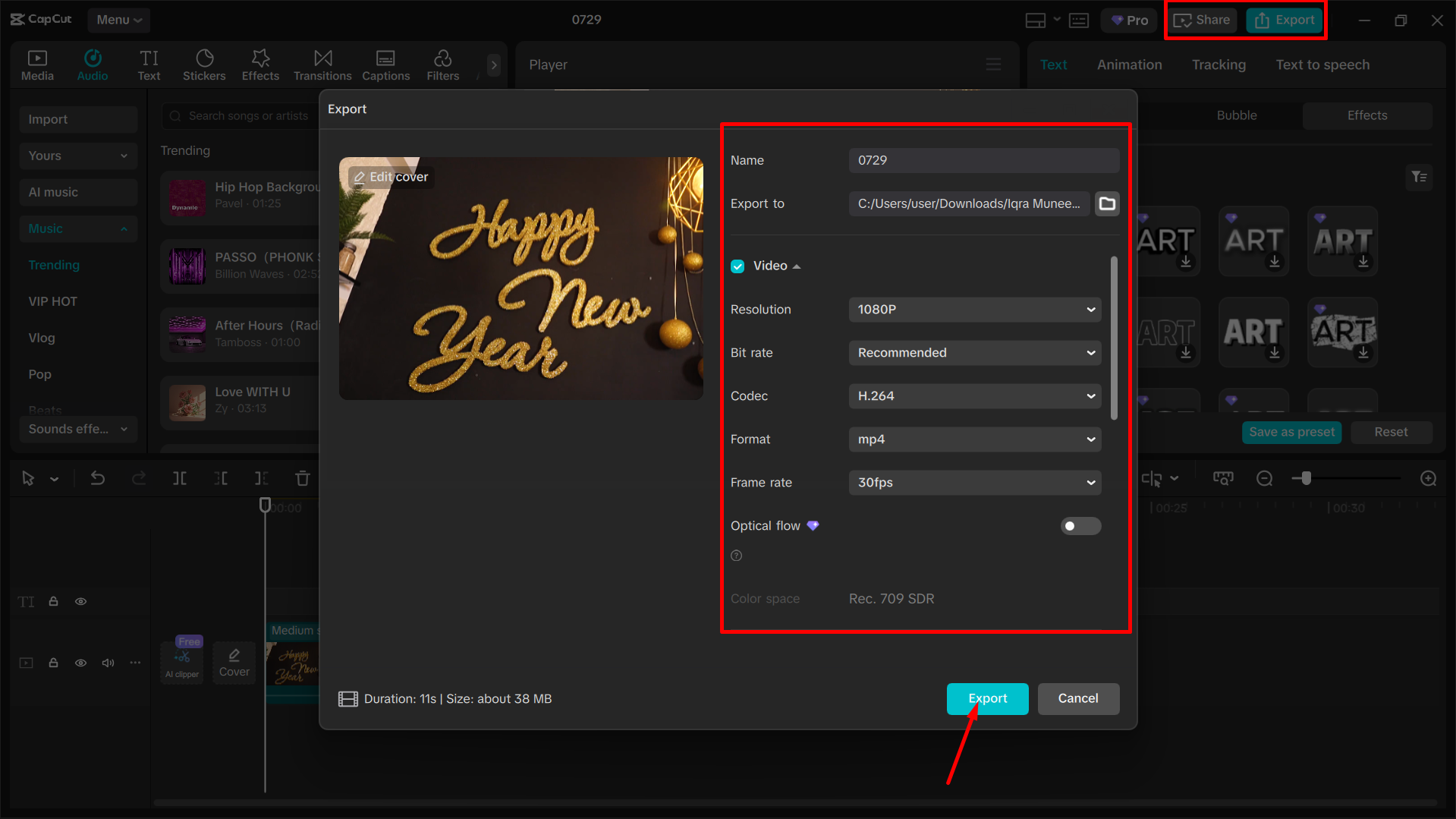Open the keyboard shortcuts icon

(x=1079, y=20)
